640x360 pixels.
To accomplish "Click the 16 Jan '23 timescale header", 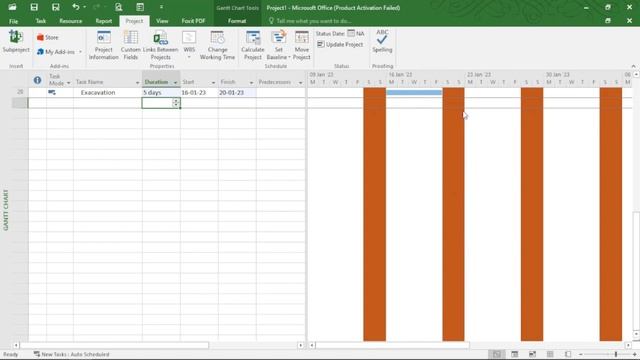I will click(x=400, y=75).
